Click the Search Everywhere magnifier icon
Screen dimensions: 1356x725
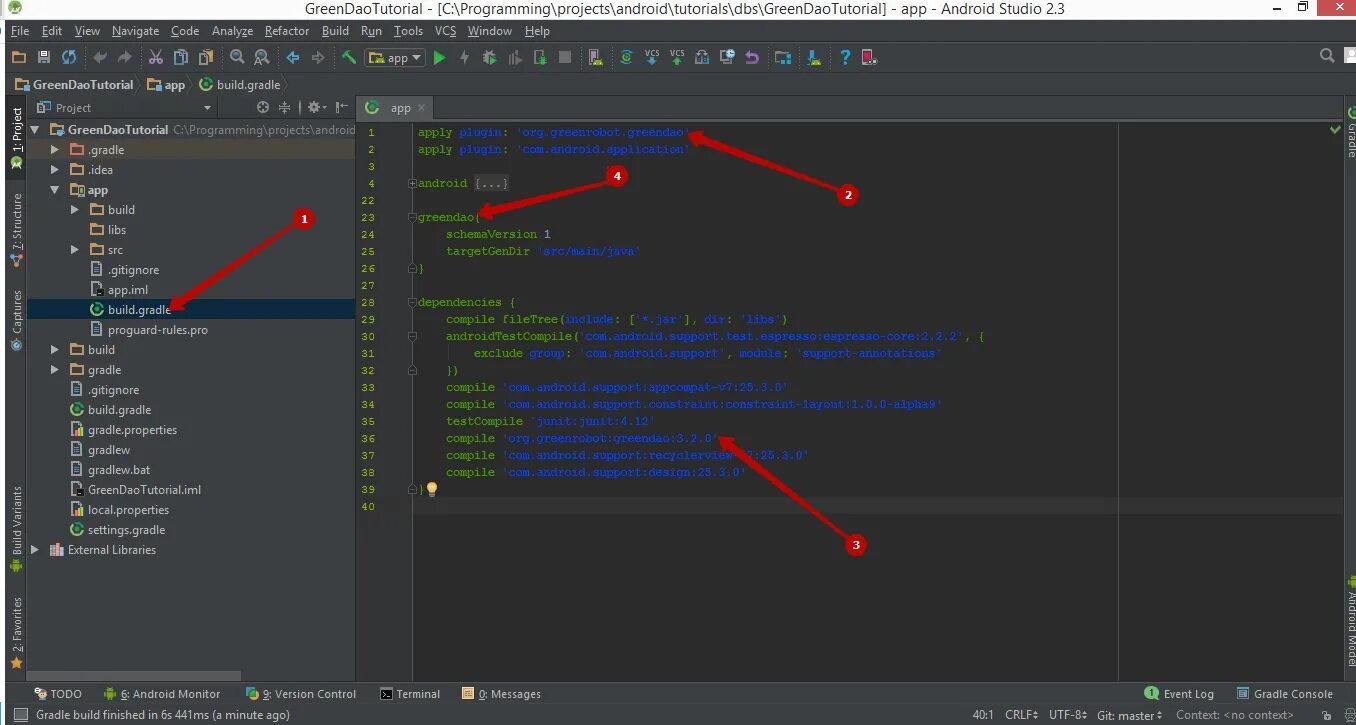(x=1327, y=56)
